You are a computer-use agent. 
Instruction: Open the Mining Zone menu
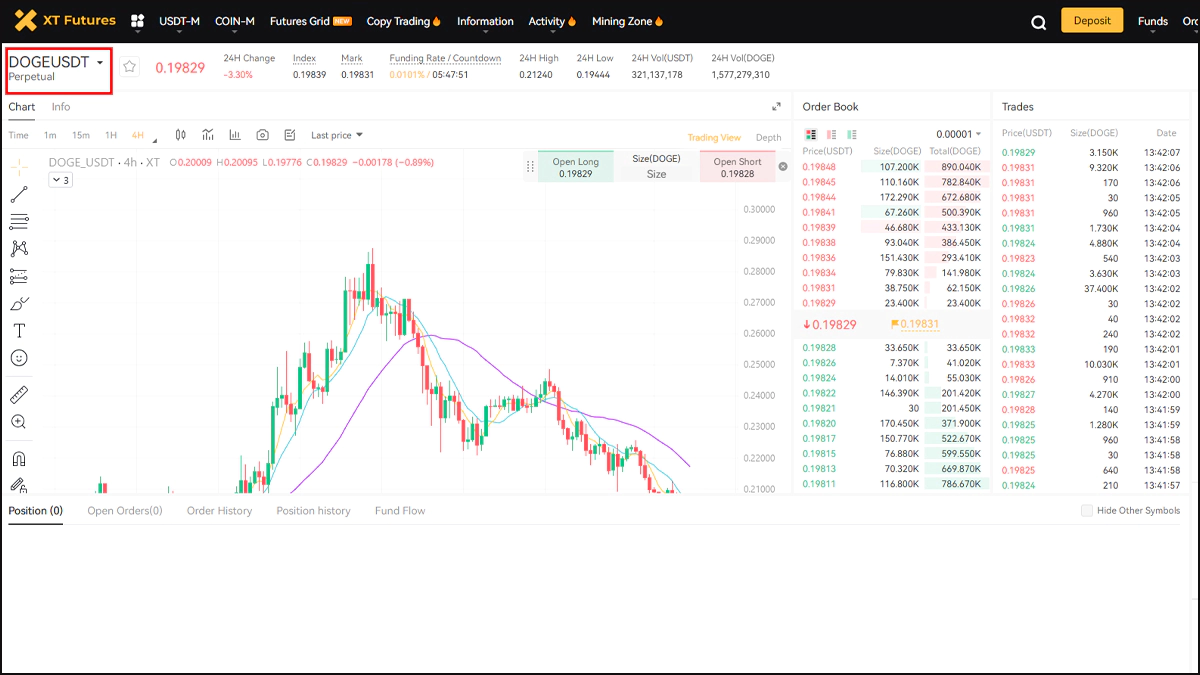click(627, 21)
